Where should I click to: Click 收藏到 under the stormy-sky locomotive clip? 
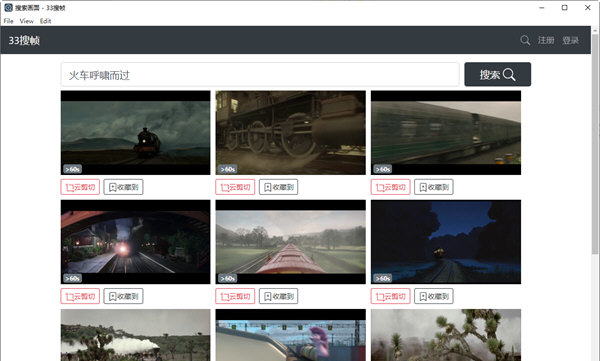(x=124, y=187)
